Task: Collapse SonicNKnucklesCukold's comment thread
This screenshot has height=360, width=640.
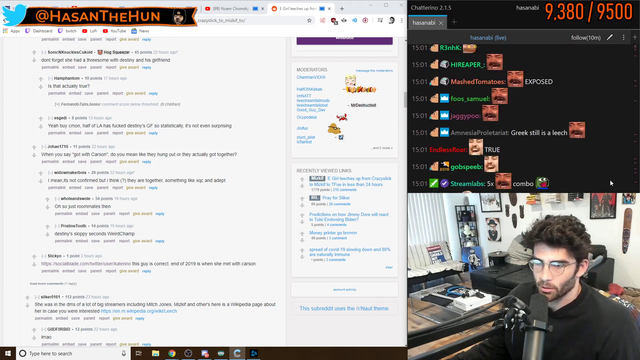Action: (44, 52)
